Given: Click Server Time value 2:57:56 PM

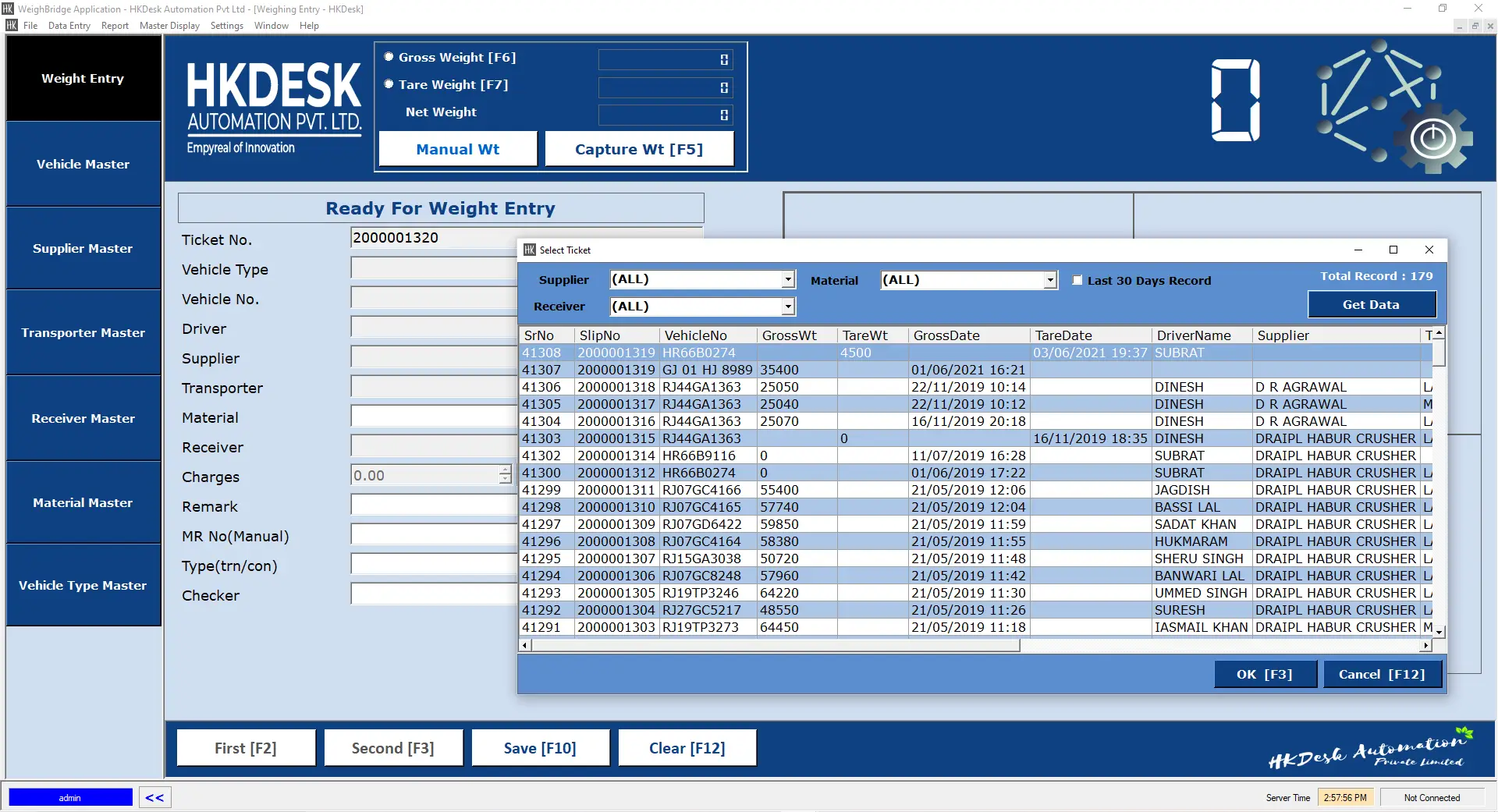Looking at the screenshot, I should [1345, 797].
